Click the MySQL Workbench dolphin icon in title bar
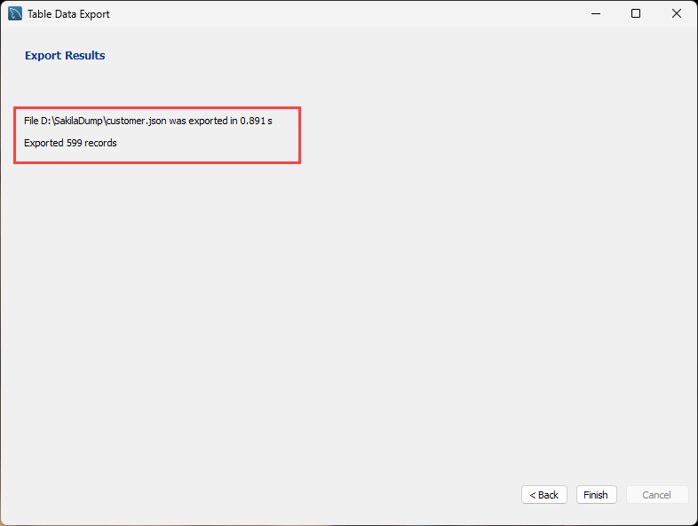698x526 pixels. 15,14
